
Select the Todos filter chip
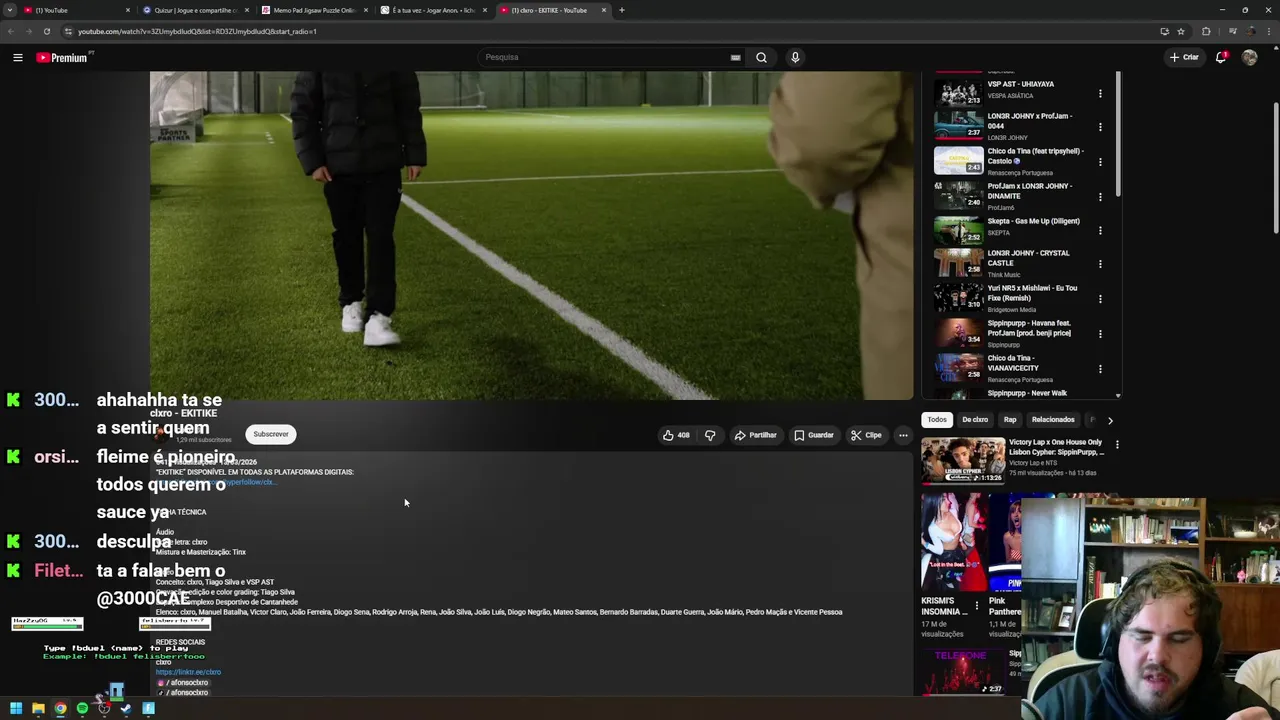click(936, 420)
